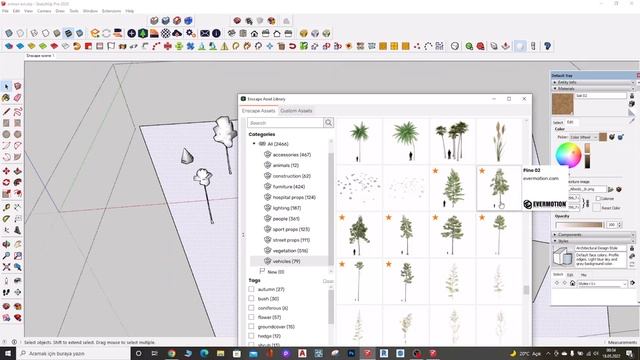
Task: Click the Enscape feedback envelope icon
Action: (205, 33)
